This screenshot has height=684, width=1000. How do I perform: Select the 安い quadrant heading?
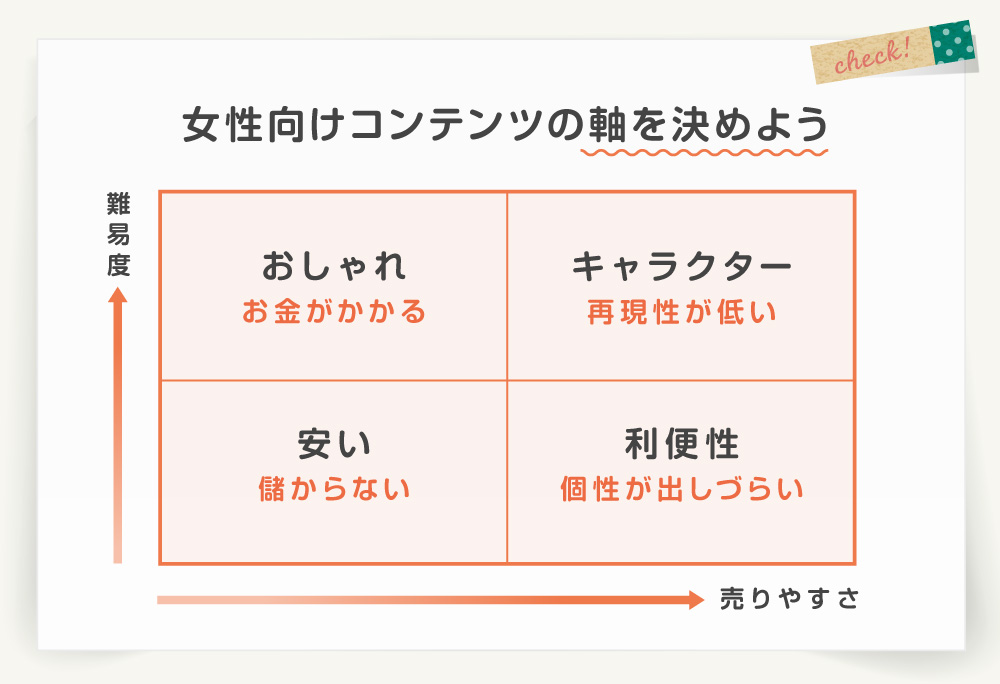tap(334, 444)
